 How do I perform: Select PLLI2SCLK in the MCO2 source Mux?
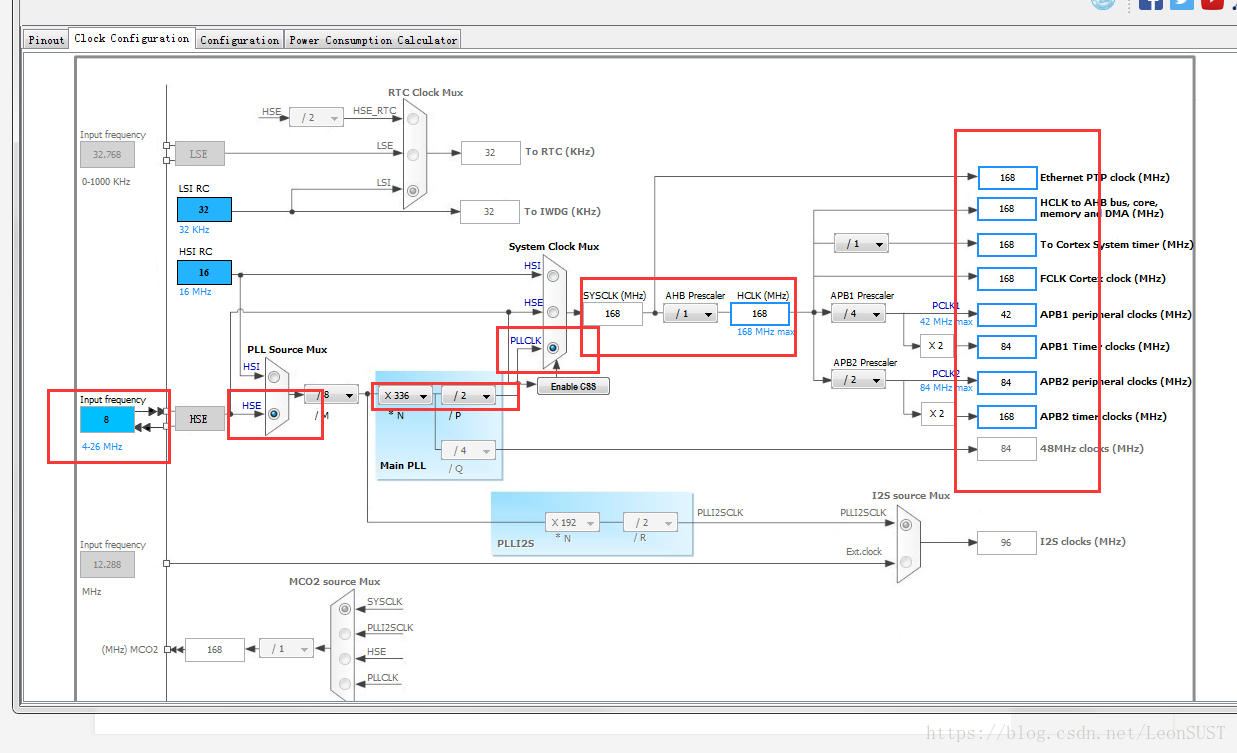pyautogui.click(x=346, y=634)
